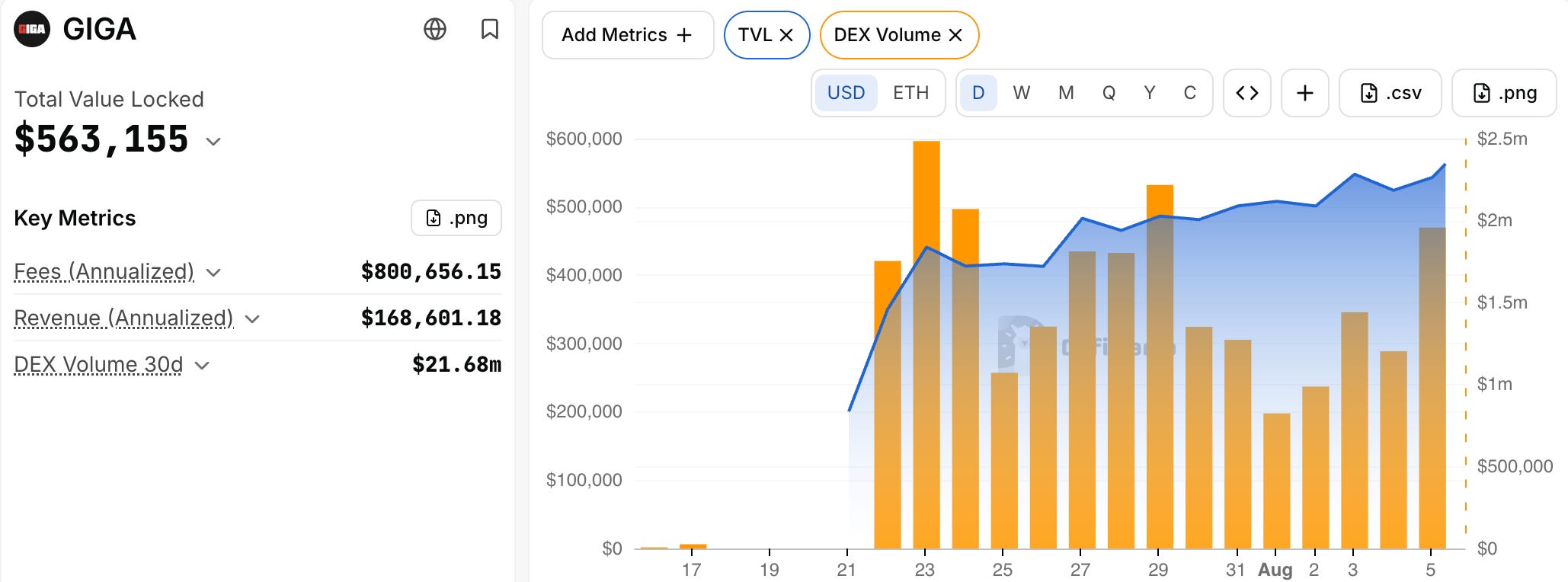Screen dimensions: 1568x582
Task: Click the GIGA protocol name
Action: pyautogui.click(x=100, y=30)
